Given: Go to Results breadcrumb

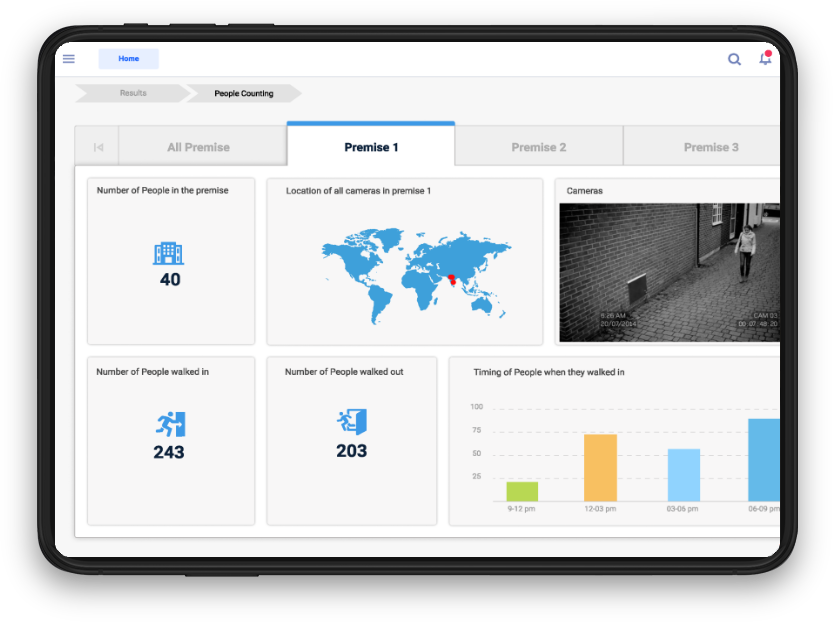Looking at the screenshot, I should pos(133,93).
